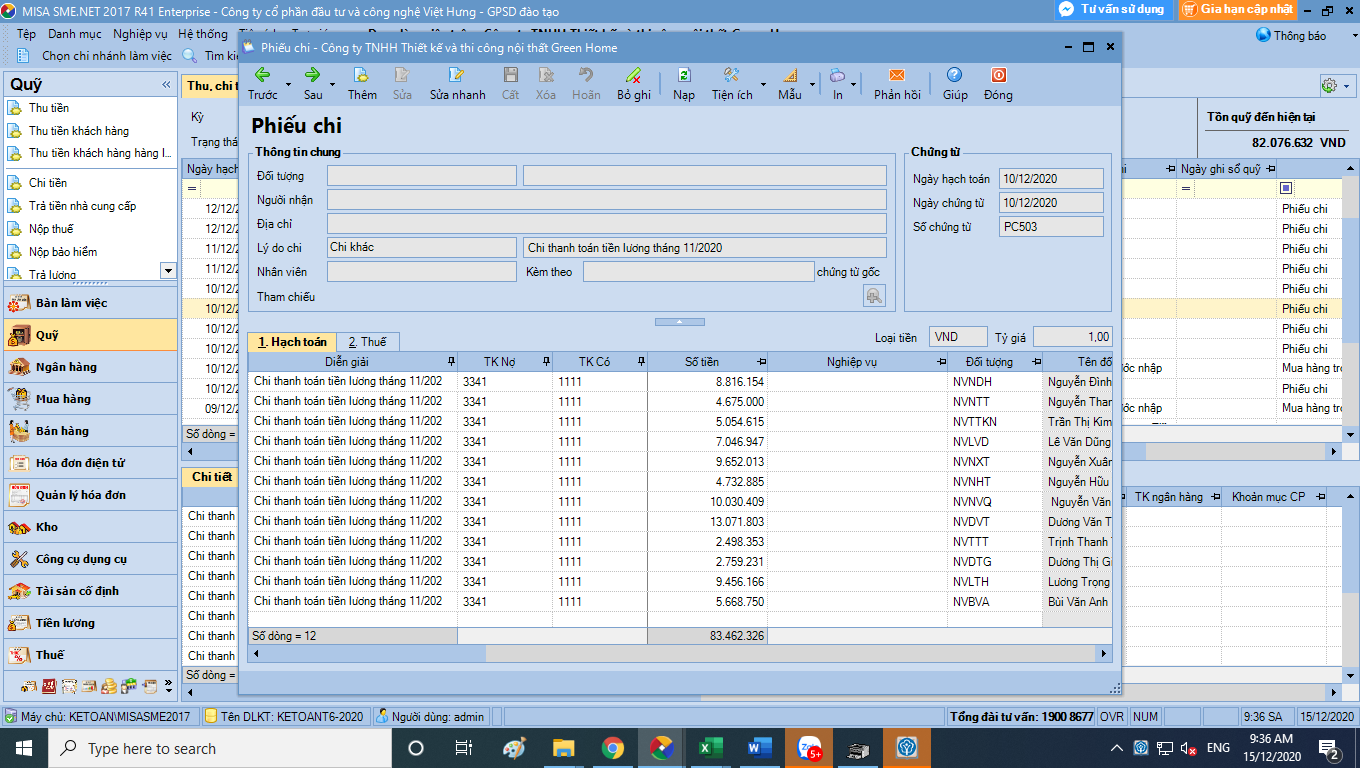
Task: Expand the Quỹ task list down arrow
Action: [167, 271]
